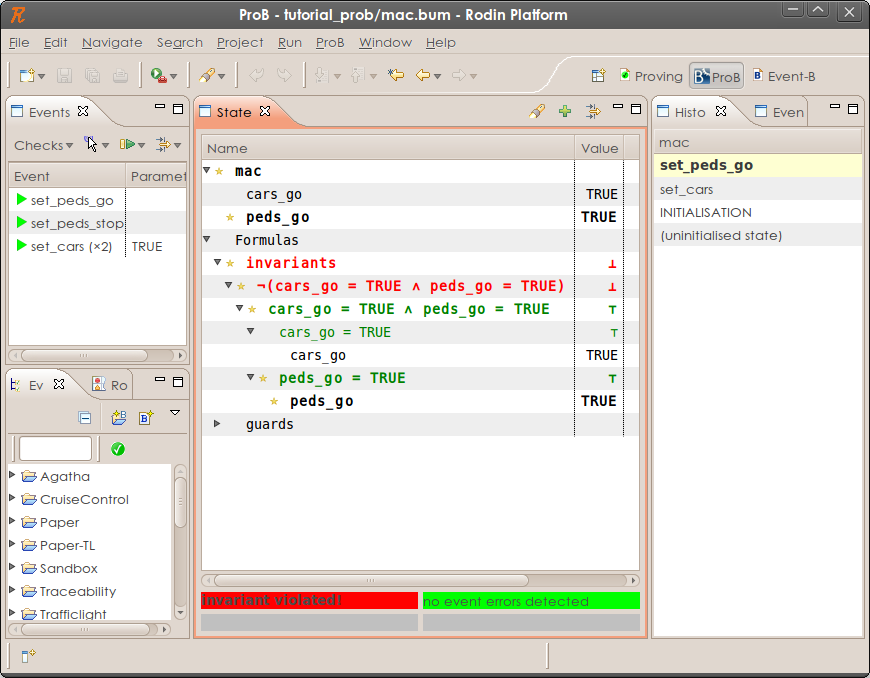Pin the State view with the pin icon
870x678 pixels.
pyautogui.click(x=537, y=111)
